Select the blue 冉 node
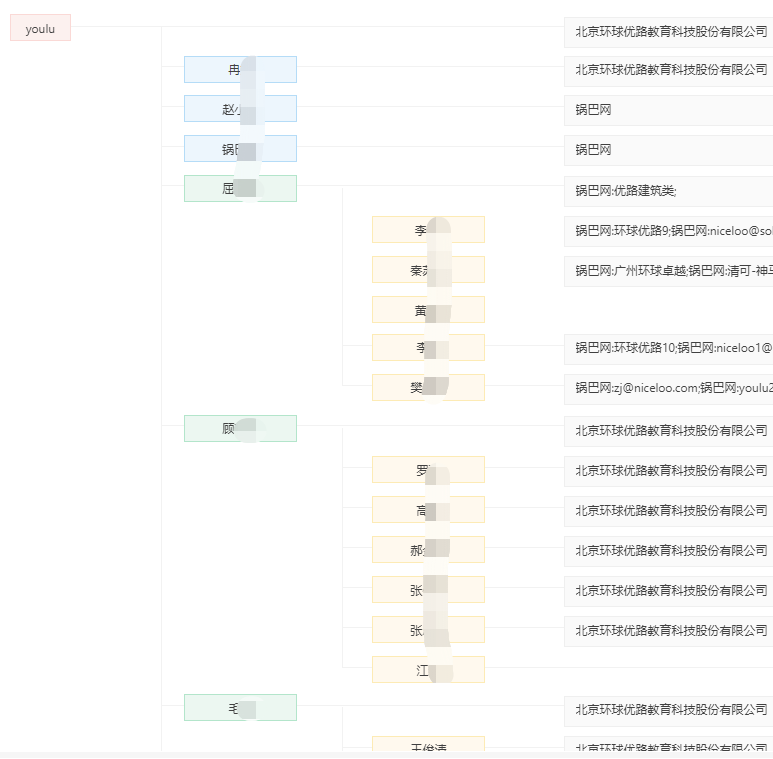This screenshot has width=773, height=759. (240, 70)
